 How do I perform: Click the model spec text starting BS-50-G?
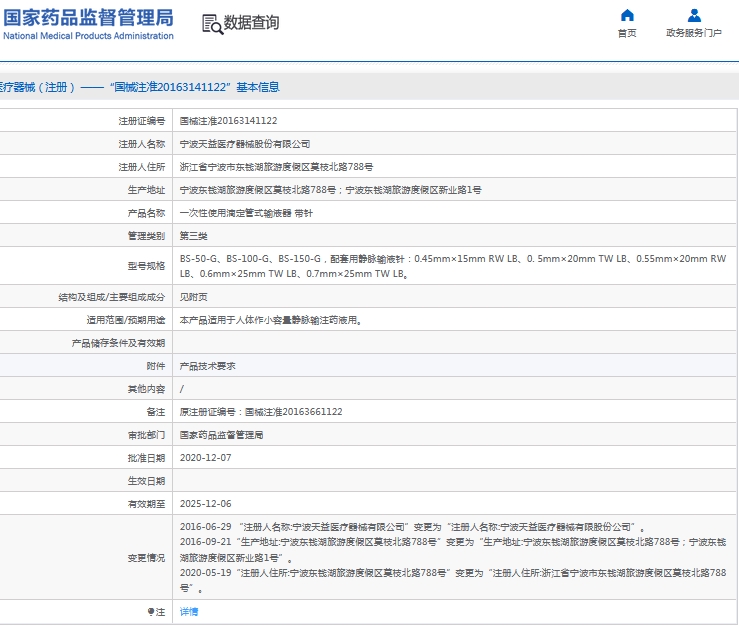453,266
